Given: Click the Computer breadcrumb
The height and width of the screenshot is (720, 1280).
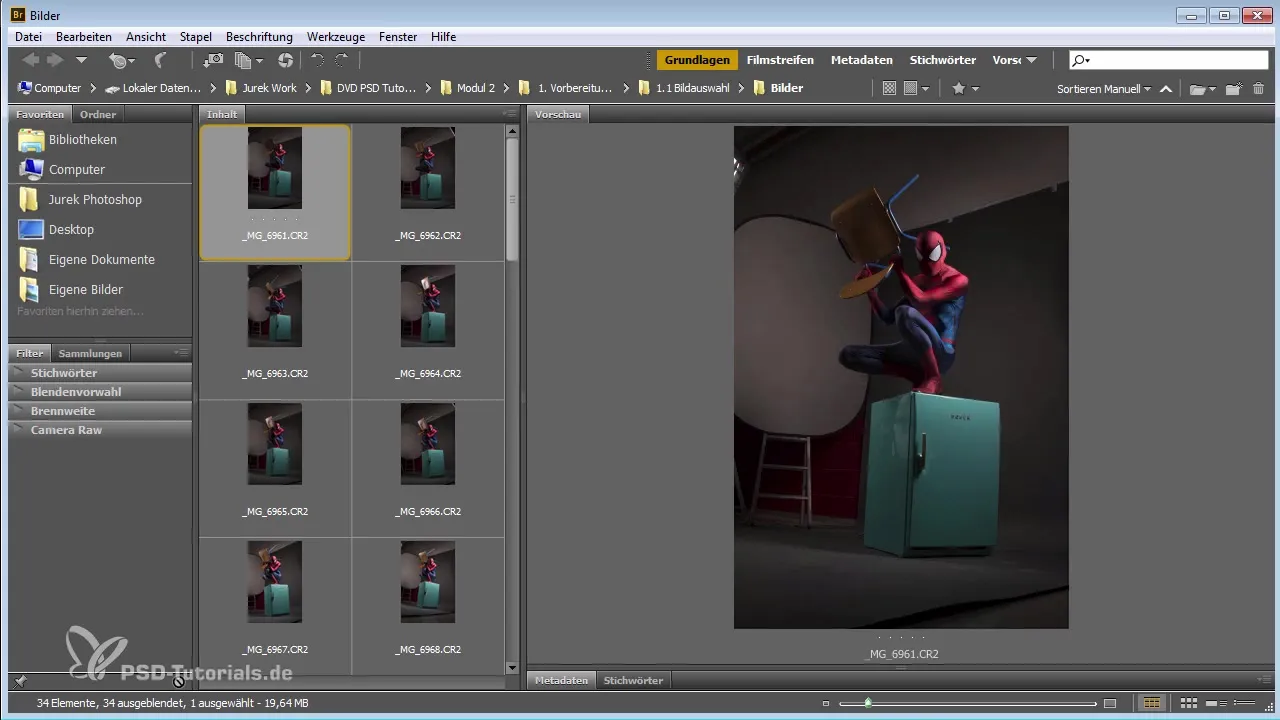Looking at the screenshot, I should pyautogui.click(x=50, y=88).
